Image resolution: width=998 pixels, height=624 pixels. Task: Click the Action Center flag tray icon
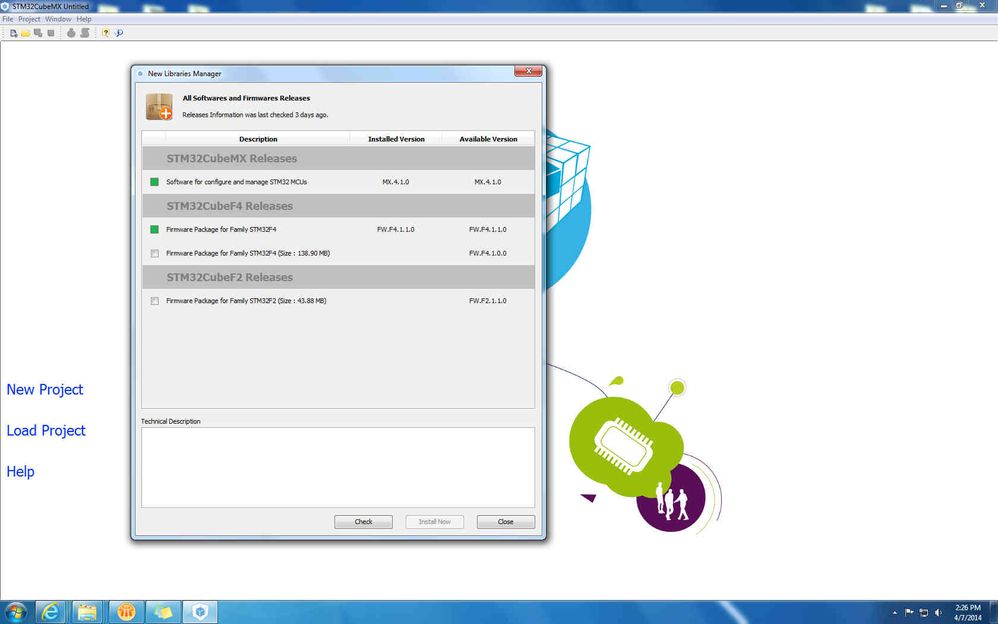[x=909, y=613]
